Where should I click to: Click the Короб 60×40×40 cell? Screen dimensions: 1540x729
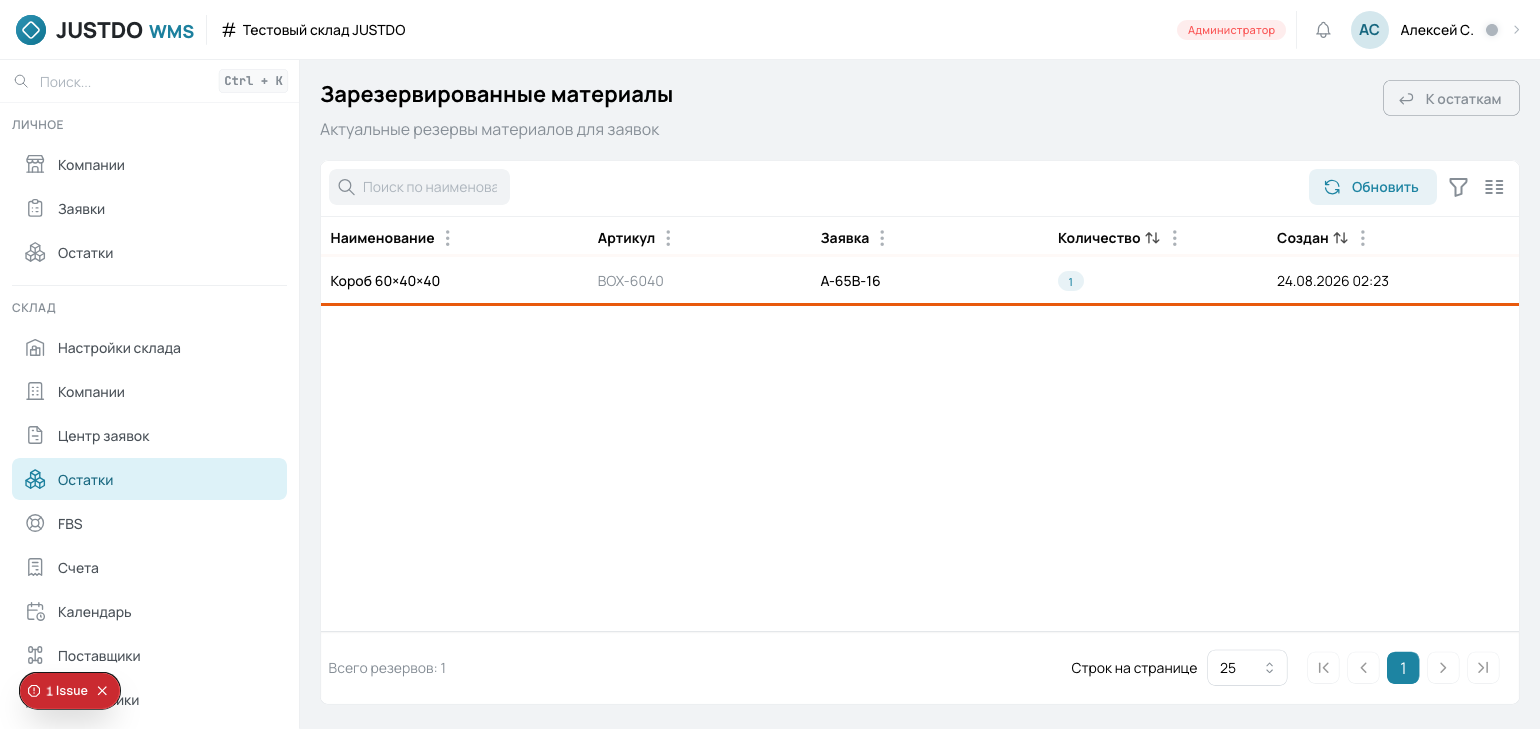385,281
